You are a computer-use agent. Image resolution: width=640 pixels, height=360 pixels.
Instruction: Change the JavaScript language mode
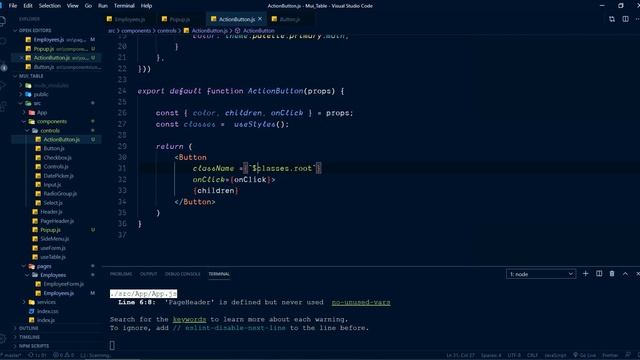coord(555,355)
